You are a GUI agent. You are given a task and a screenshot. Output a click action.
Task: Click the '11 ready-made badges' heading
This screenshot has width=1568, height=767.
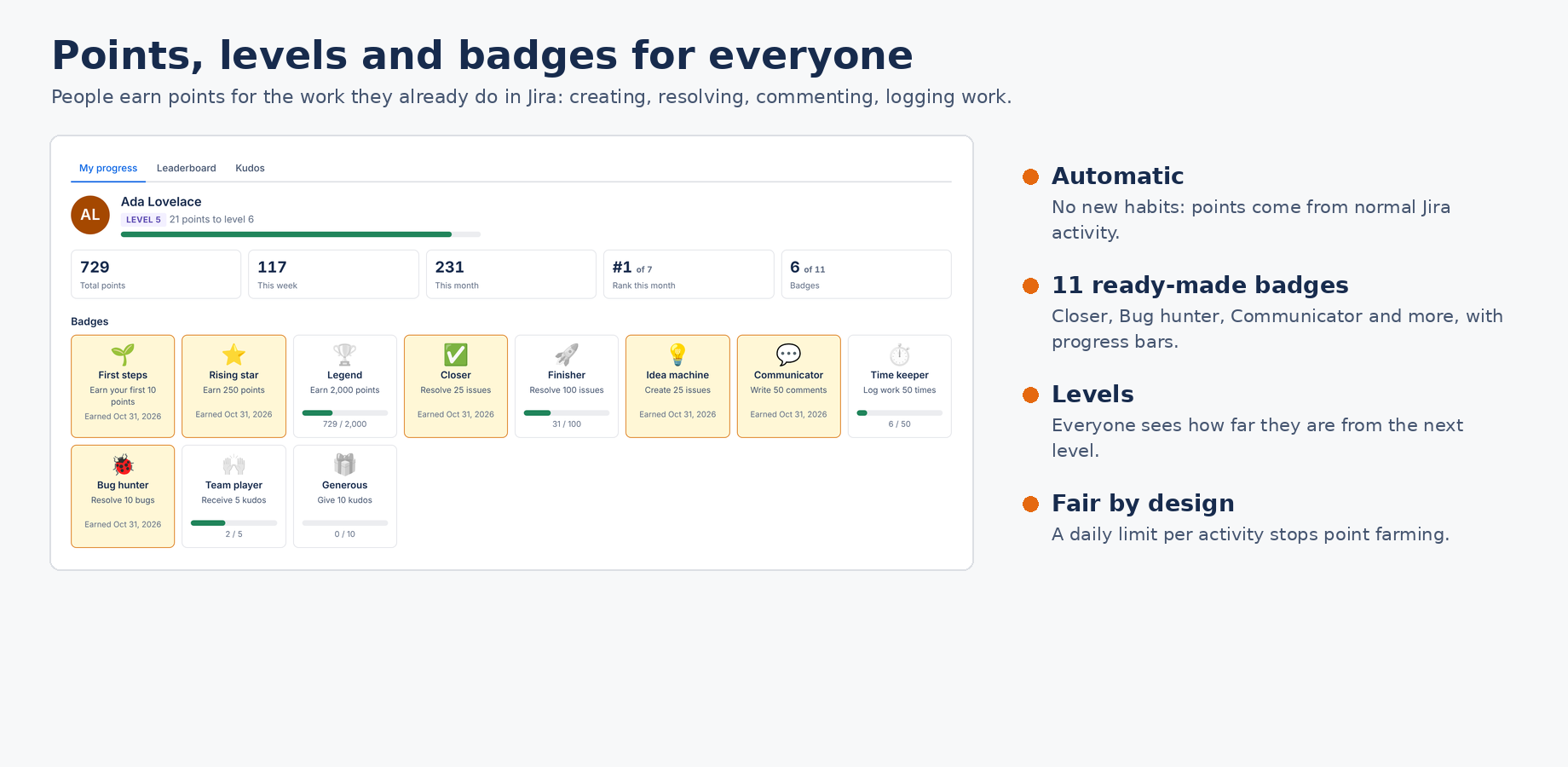tap(1200, 285)
